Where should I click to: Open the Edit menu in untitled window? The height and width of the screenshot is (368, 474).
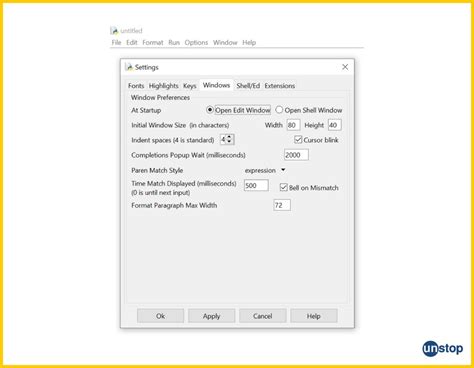(132, 43)
